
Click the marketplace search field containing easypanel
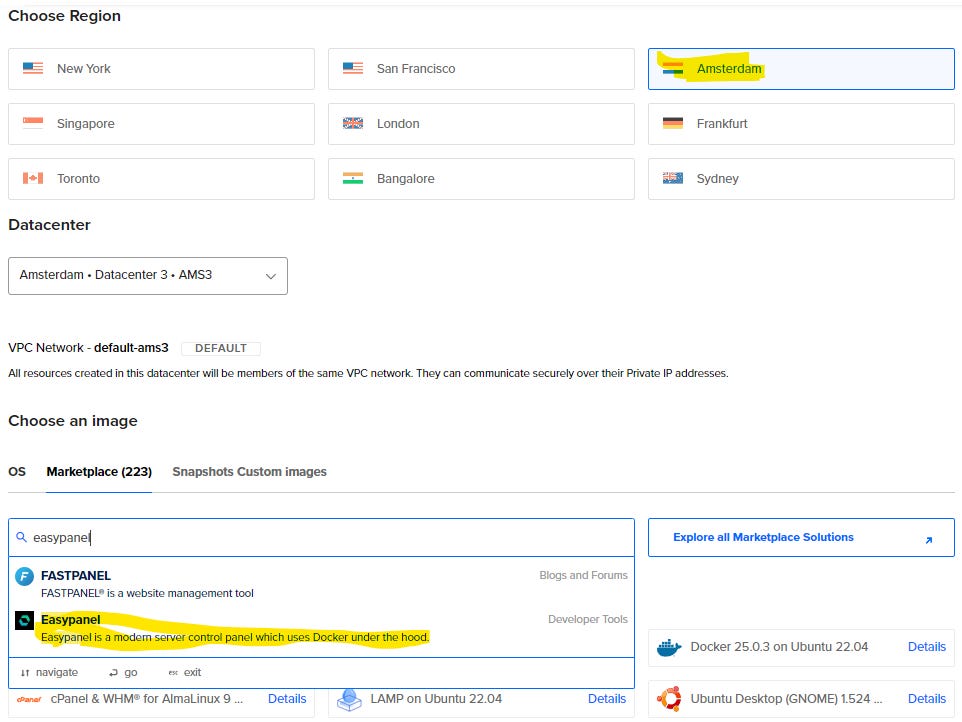[x=321, y=538]
